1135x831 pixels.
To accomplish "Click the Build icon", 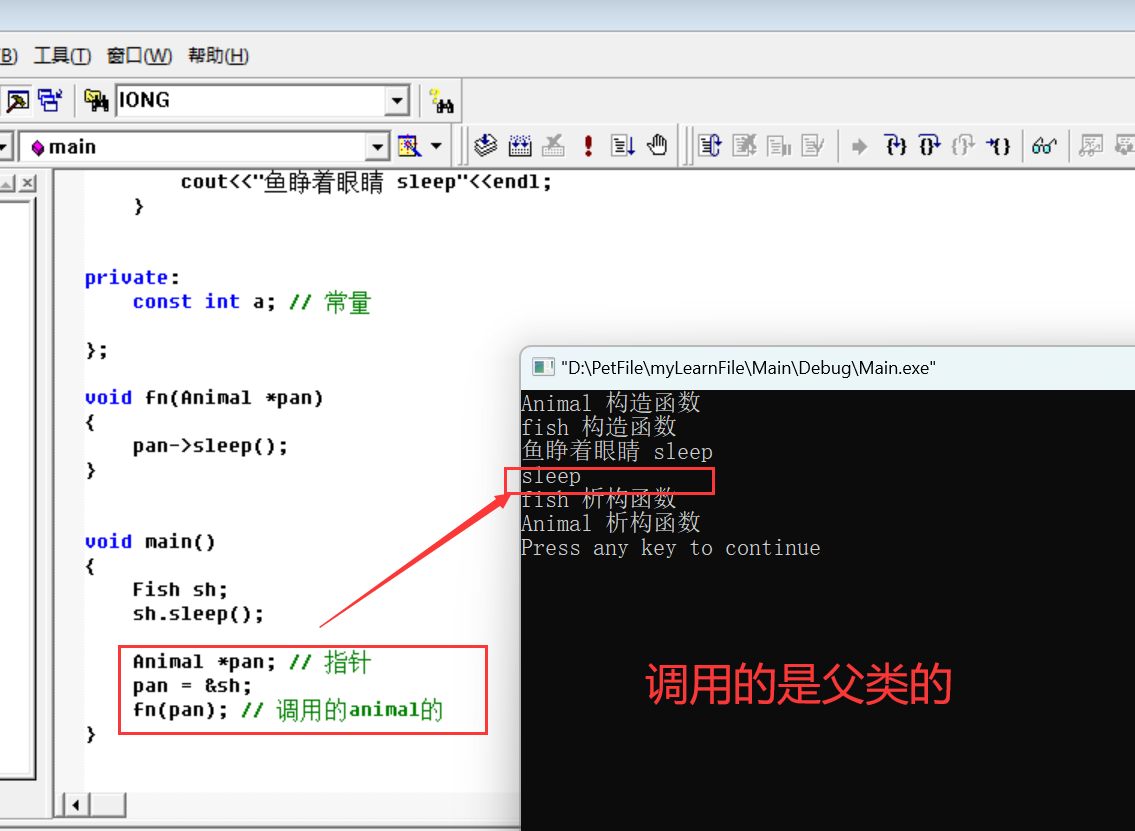I will (520, 146).
